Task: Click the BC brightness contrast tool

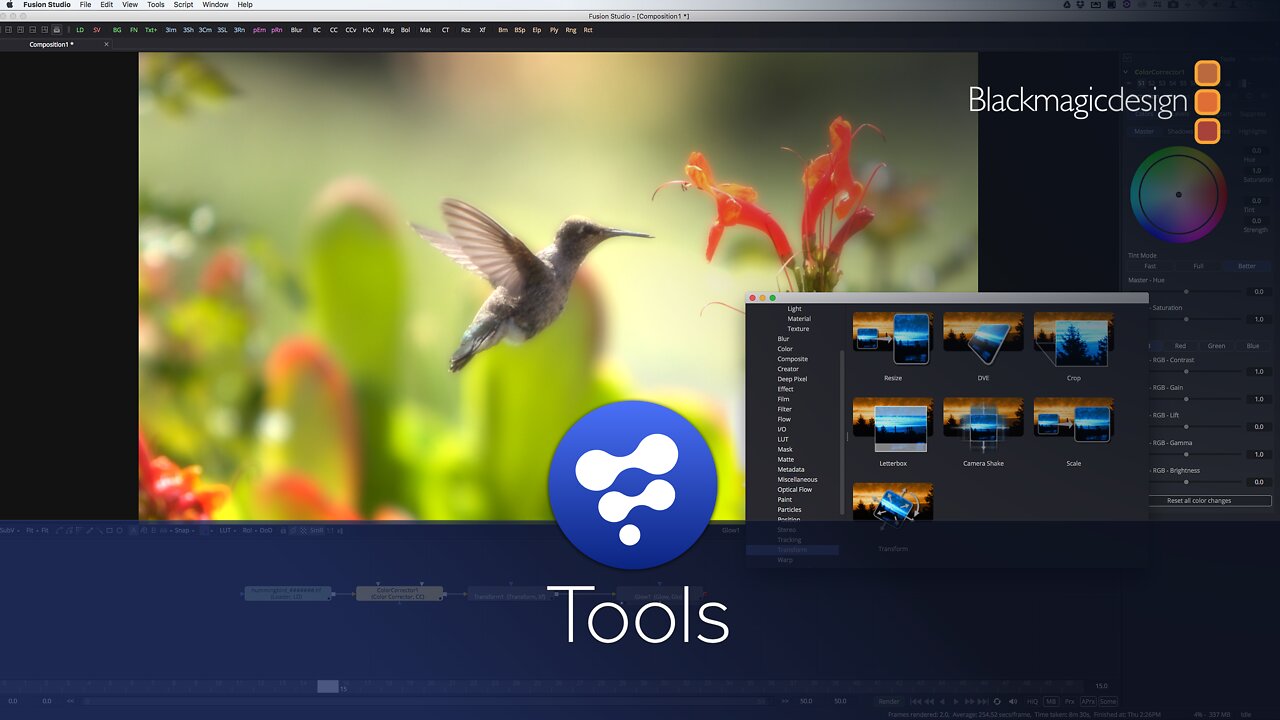Action: tap(317, 30)
